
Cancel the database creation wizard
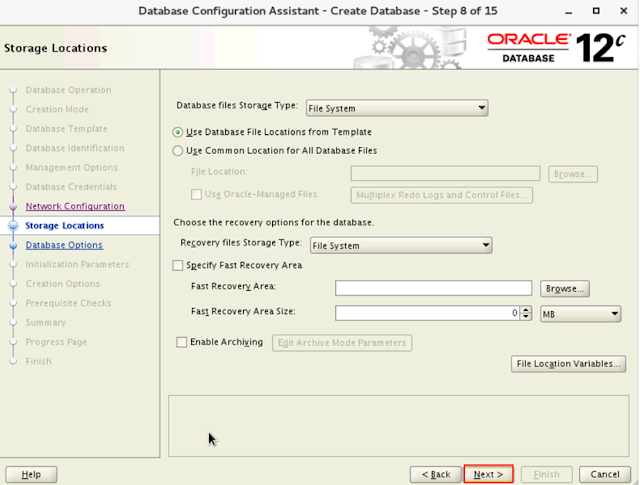pyautogui.click(x=604, y=474)
